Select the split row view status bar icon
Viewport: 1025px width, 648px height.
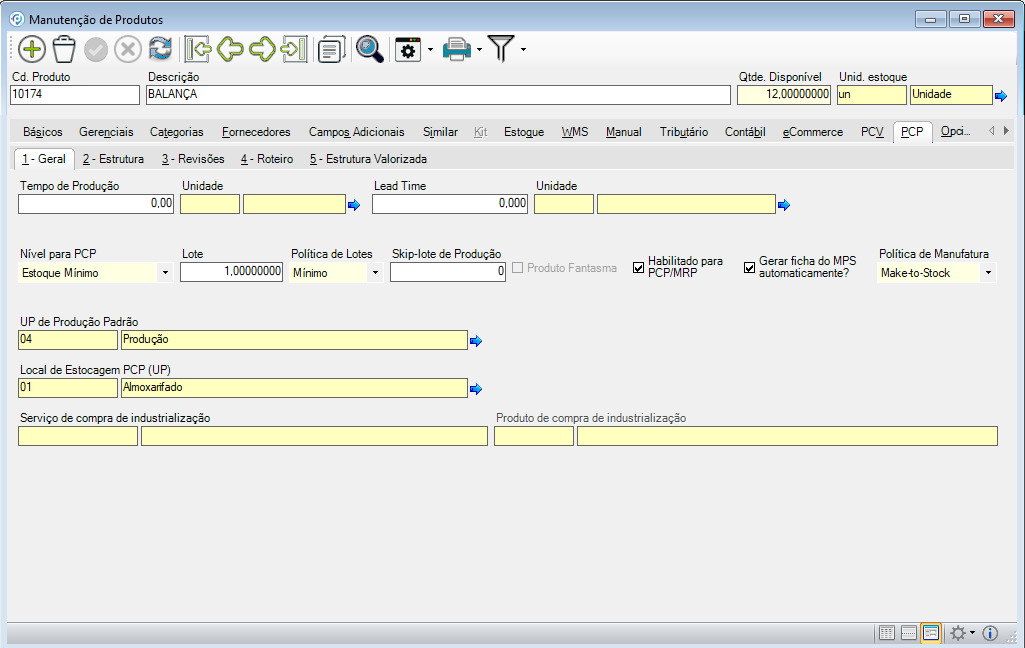[909, 633]
